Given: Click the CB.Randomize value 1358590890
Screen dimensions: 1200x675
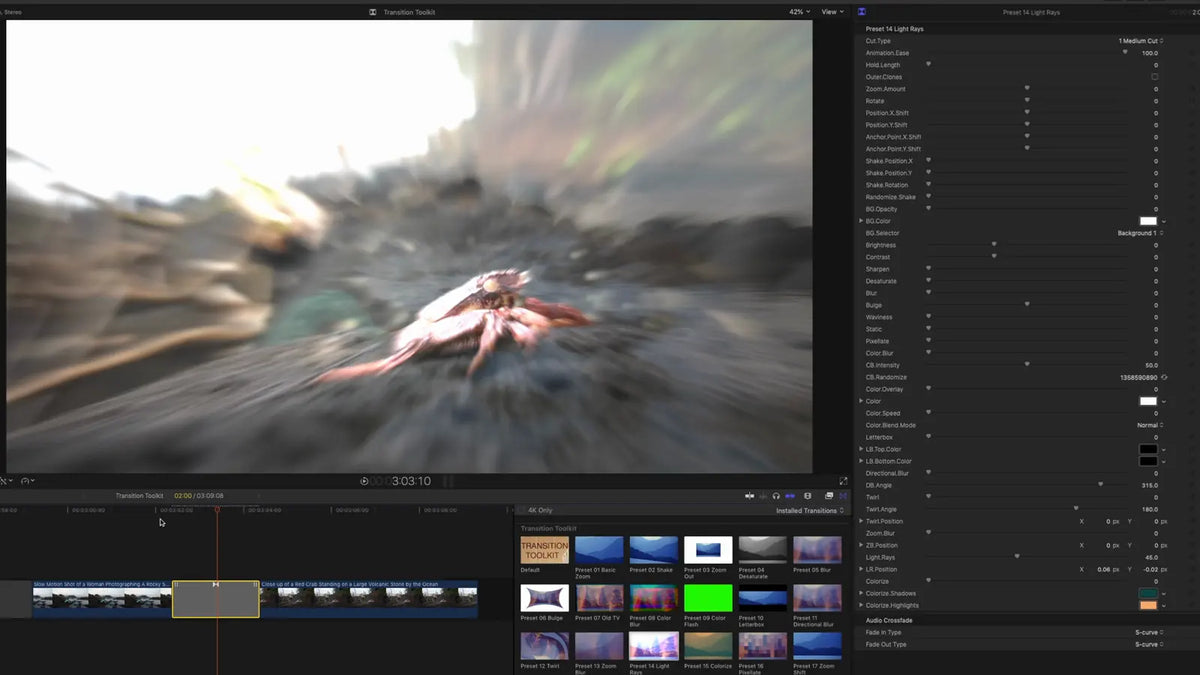Looking at the screenshot, I should 1139,377.
